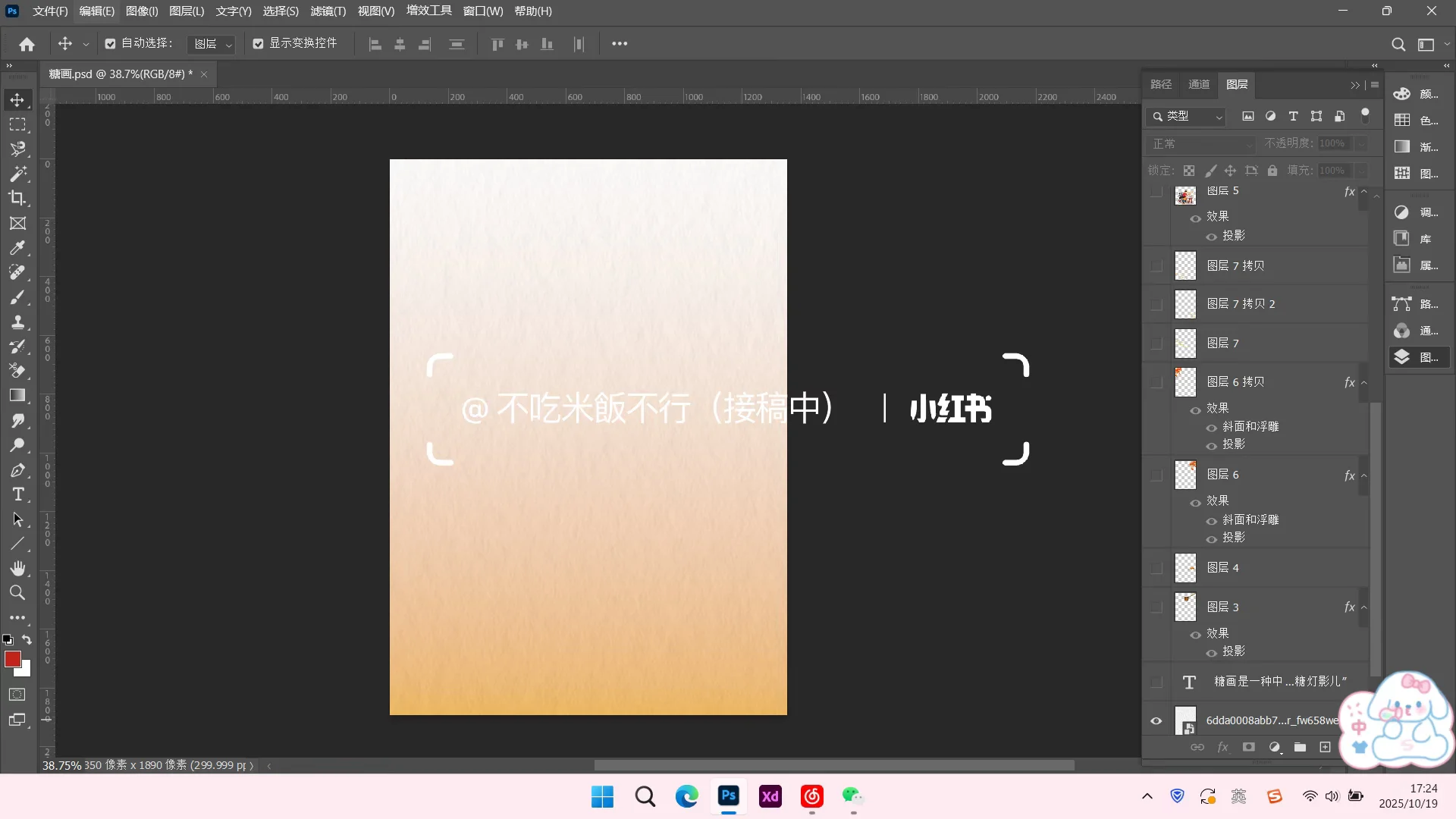This screenshot has height=819, width=1456.
Task: Show the hidden 图层 7 layer
Action: pyautogui.click(x=1156, y=343)
